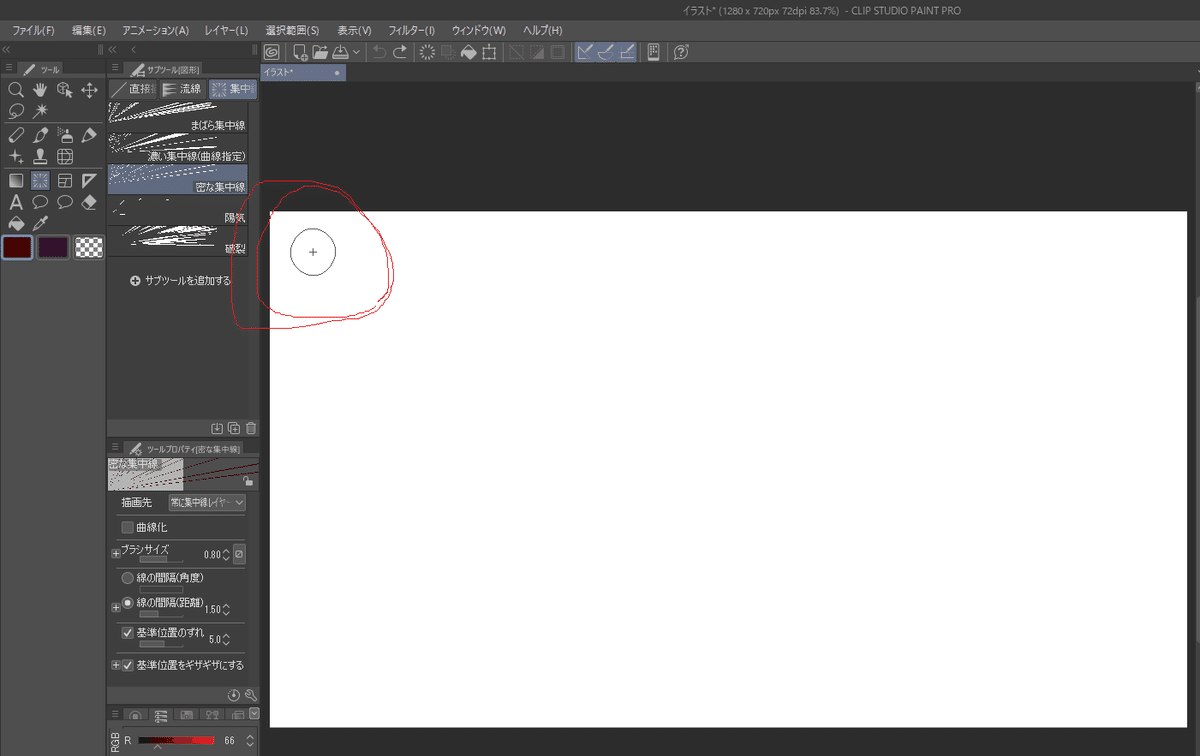Click the Save icon in toolbar
The height and width of the screenshot is (756, 1200).
pyautogui.click(x=340, y=52)
